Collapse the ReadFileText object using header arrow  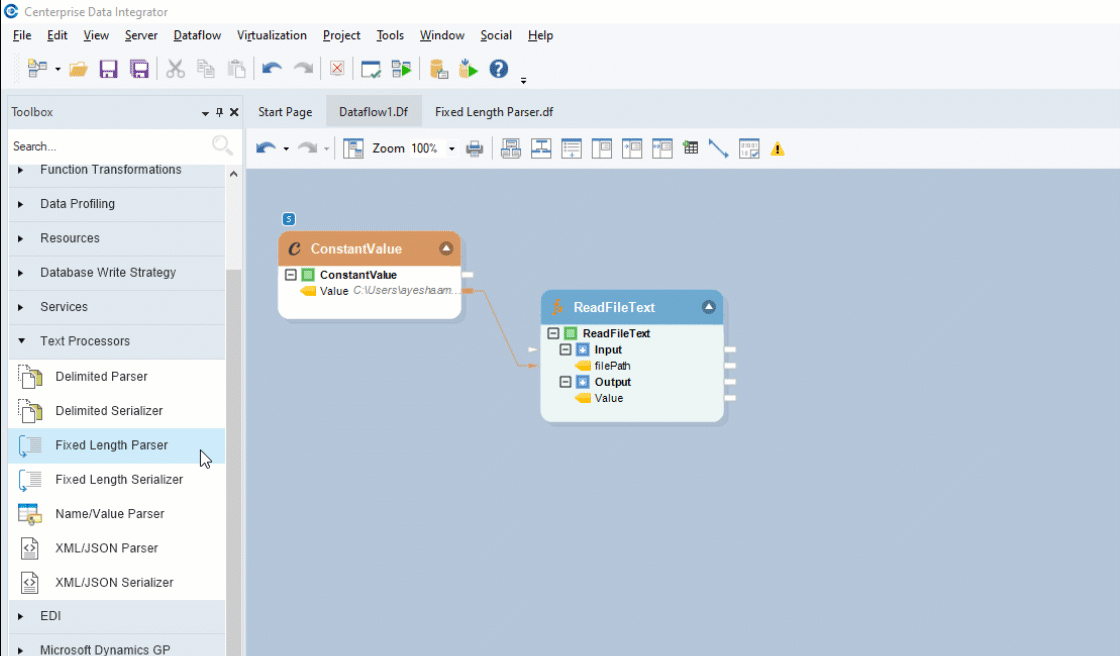point(709,307)
